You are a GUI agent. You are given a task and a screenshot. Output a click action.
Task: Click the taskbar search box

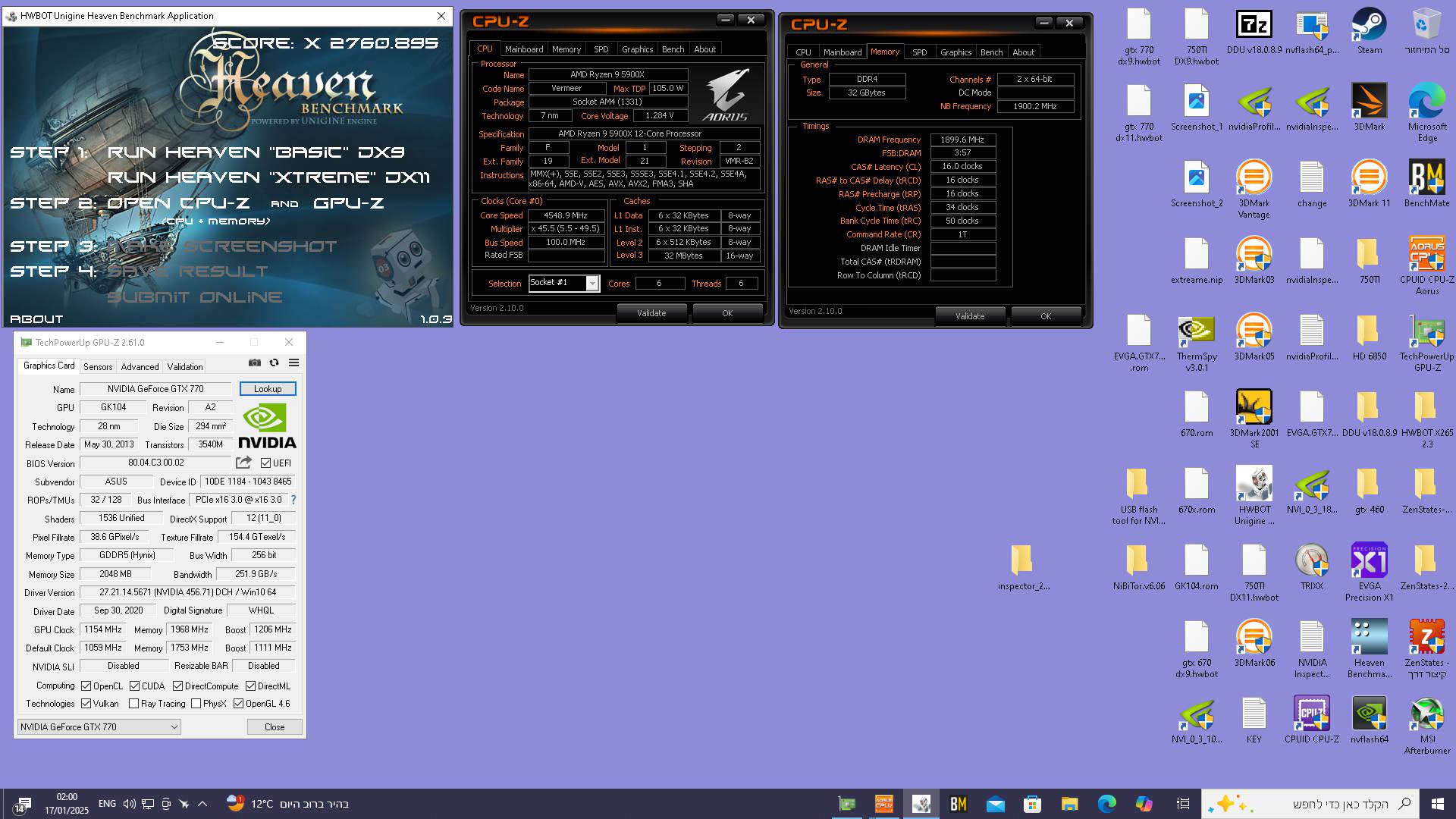click(x=1310, y=804)
